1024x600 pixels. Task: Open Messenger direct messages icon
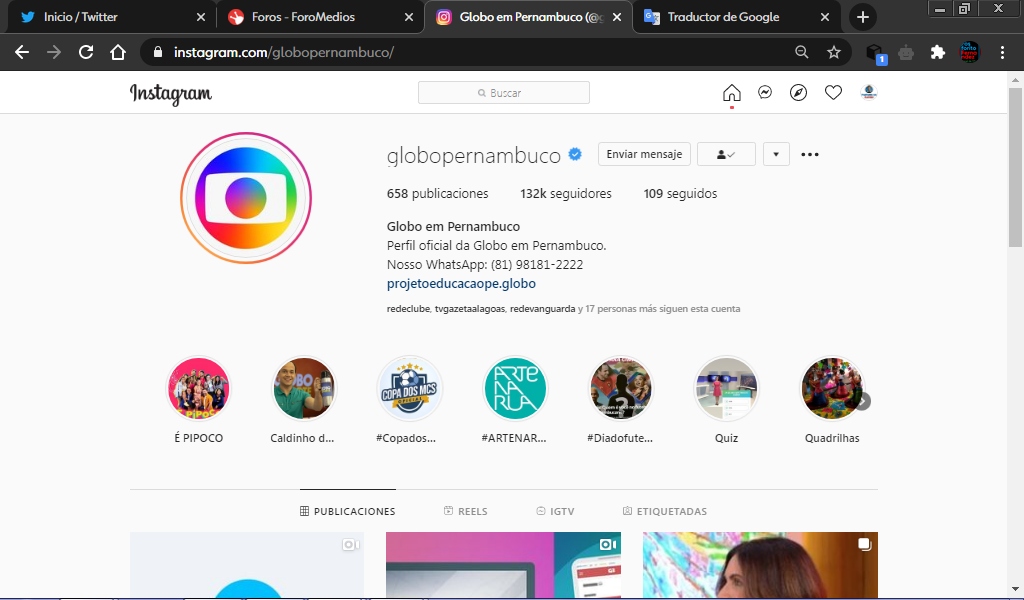[765, 93]
